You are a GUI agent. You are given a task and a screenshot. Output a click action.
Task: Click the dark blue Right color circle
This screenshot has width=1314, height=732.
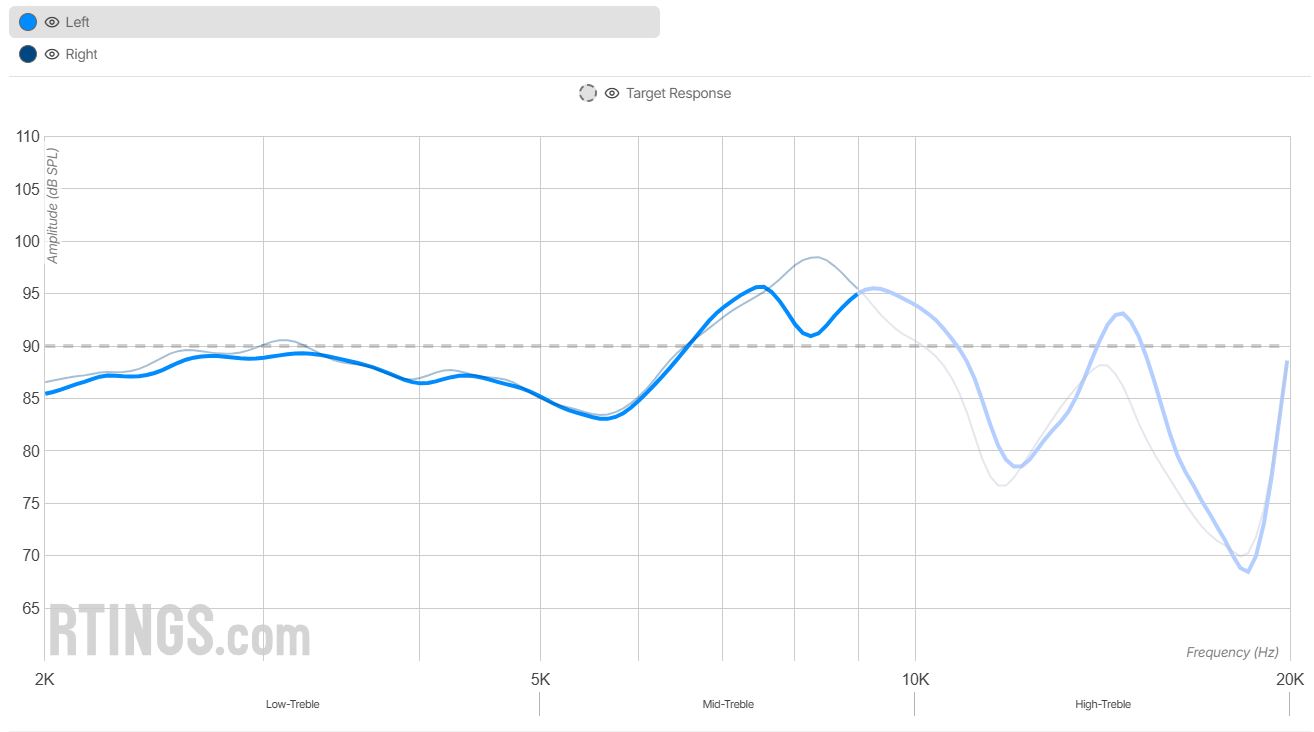coord(28,54)
